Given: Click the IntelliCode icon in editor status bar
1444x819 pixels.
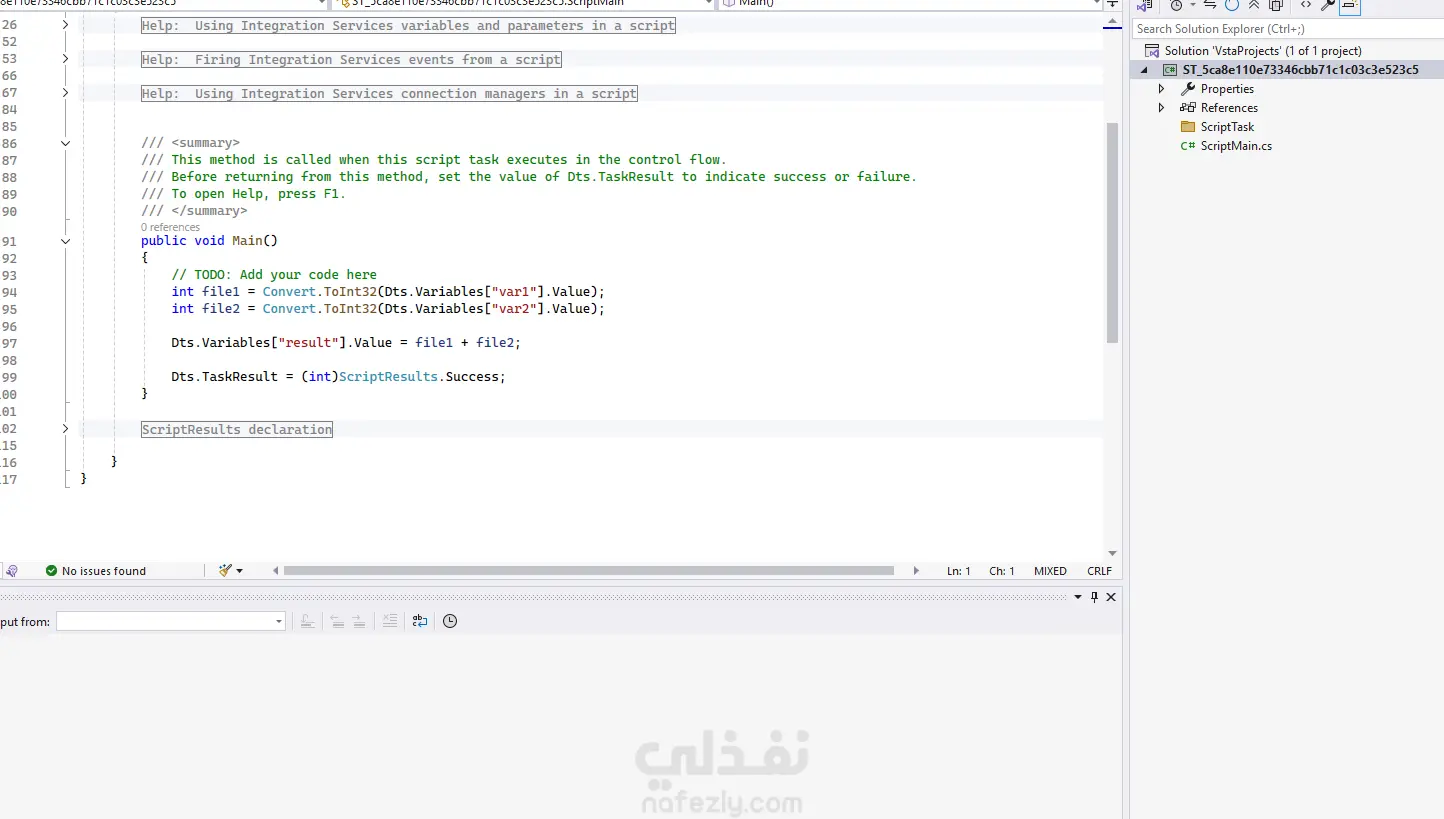Looking at the screenshot, I should [x=12, y=571].
